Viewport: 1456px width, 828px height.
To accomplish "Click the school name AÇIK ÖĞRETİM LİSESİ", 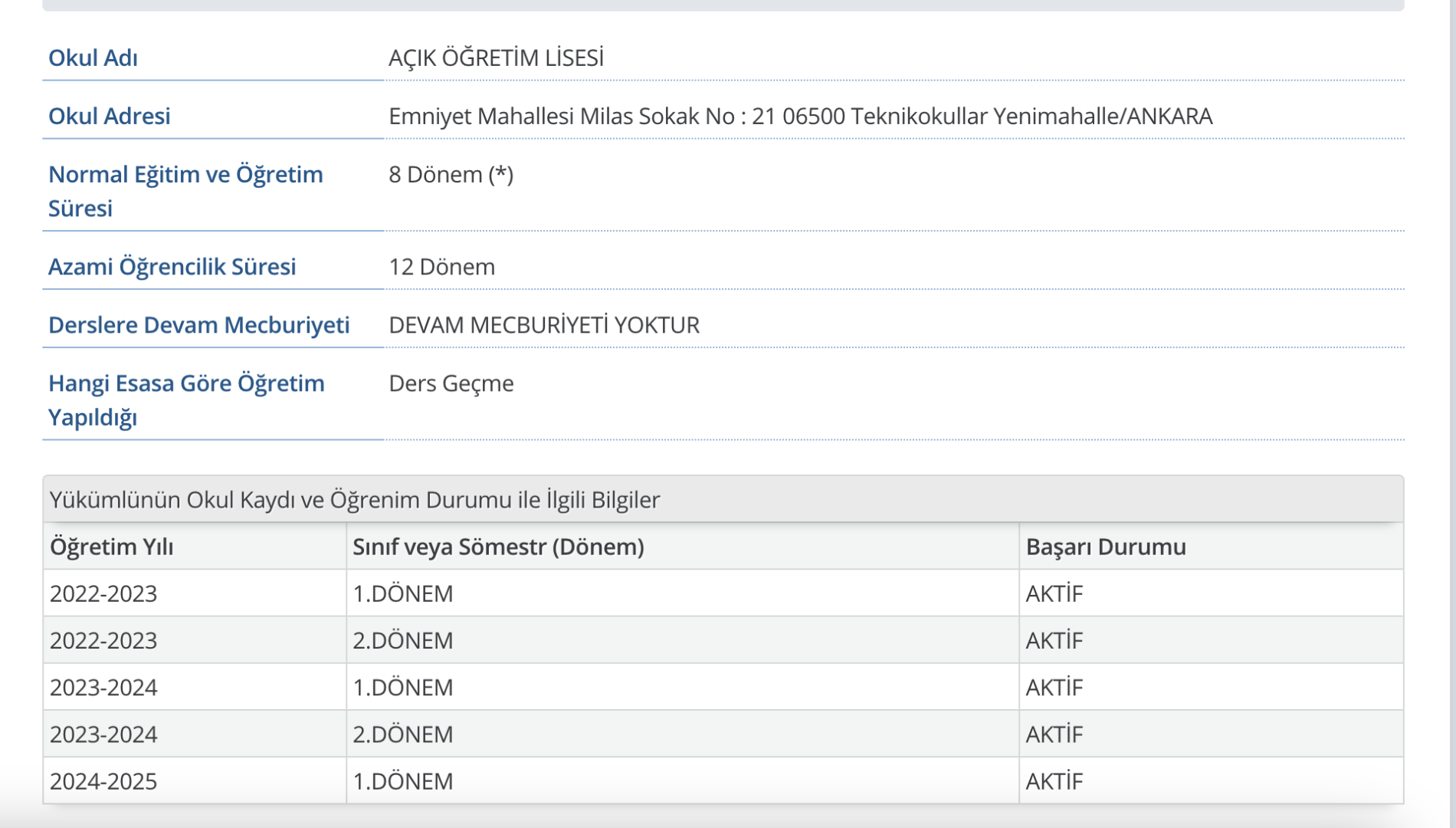I will pyautogui.click(x=496, y=58).
